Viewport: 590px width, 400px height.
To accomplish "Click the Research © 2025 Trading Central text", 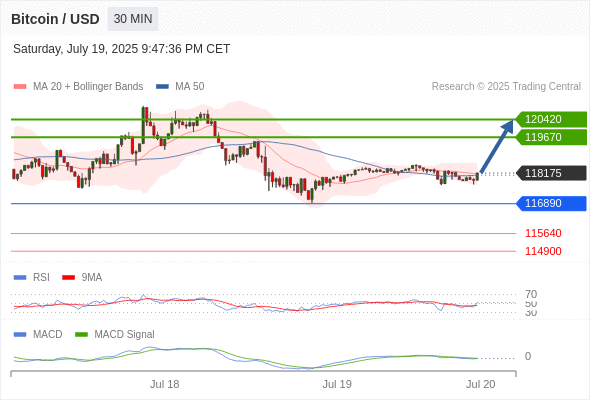I will click(x=506, y=87).
